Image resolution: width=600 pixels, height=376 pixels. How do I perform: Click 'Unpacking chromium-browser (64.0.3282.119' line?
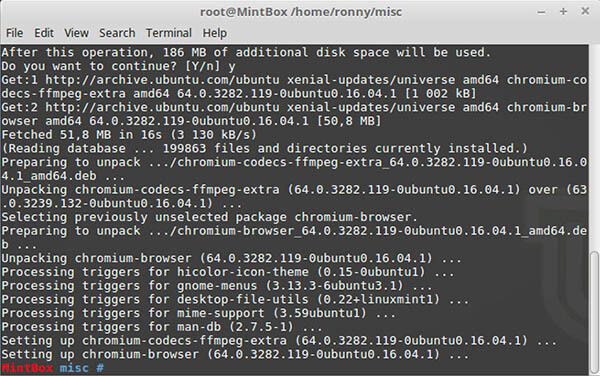(232, 258)
